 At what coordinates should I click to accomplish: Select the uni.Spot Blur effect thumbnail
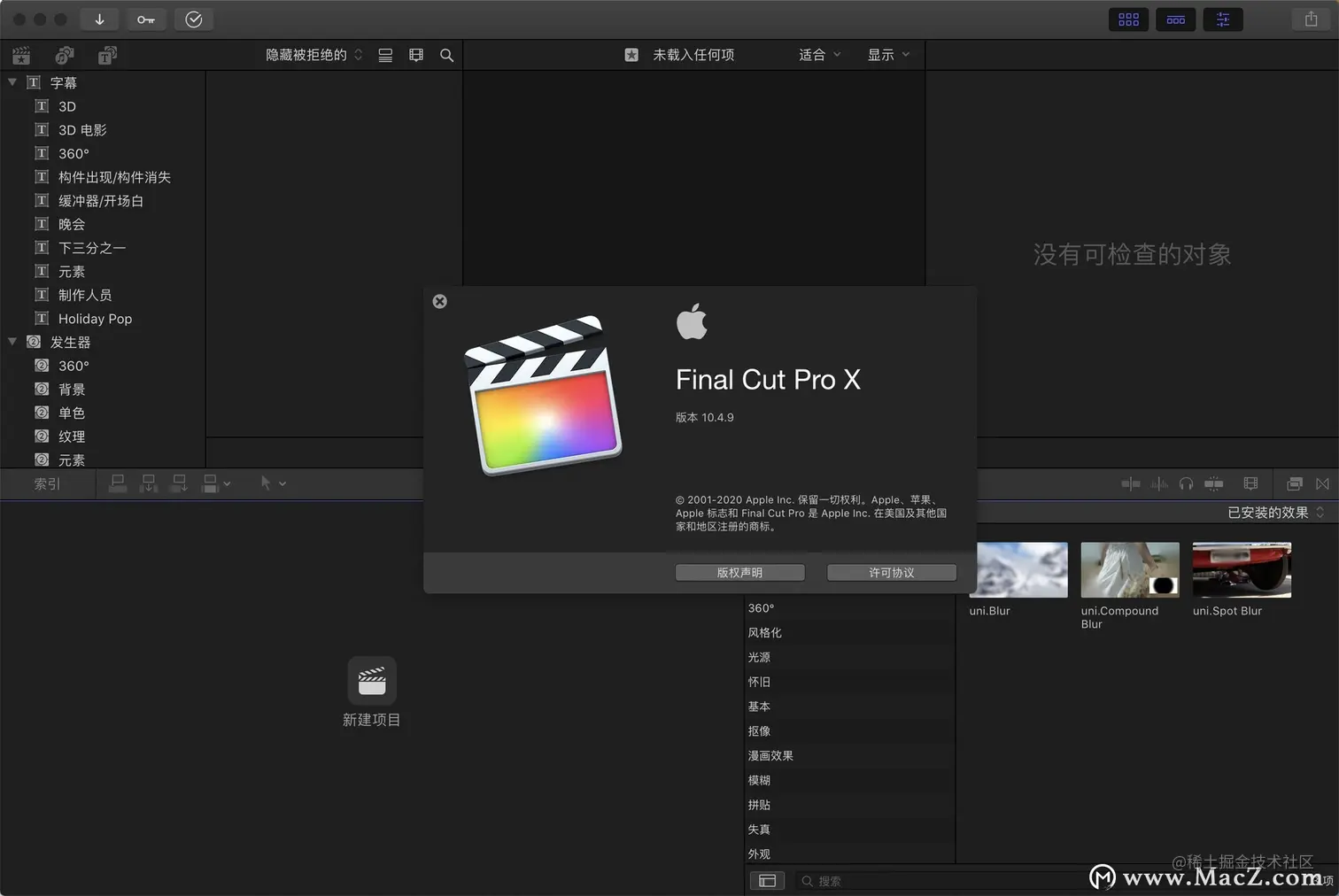pos(1242,569)
